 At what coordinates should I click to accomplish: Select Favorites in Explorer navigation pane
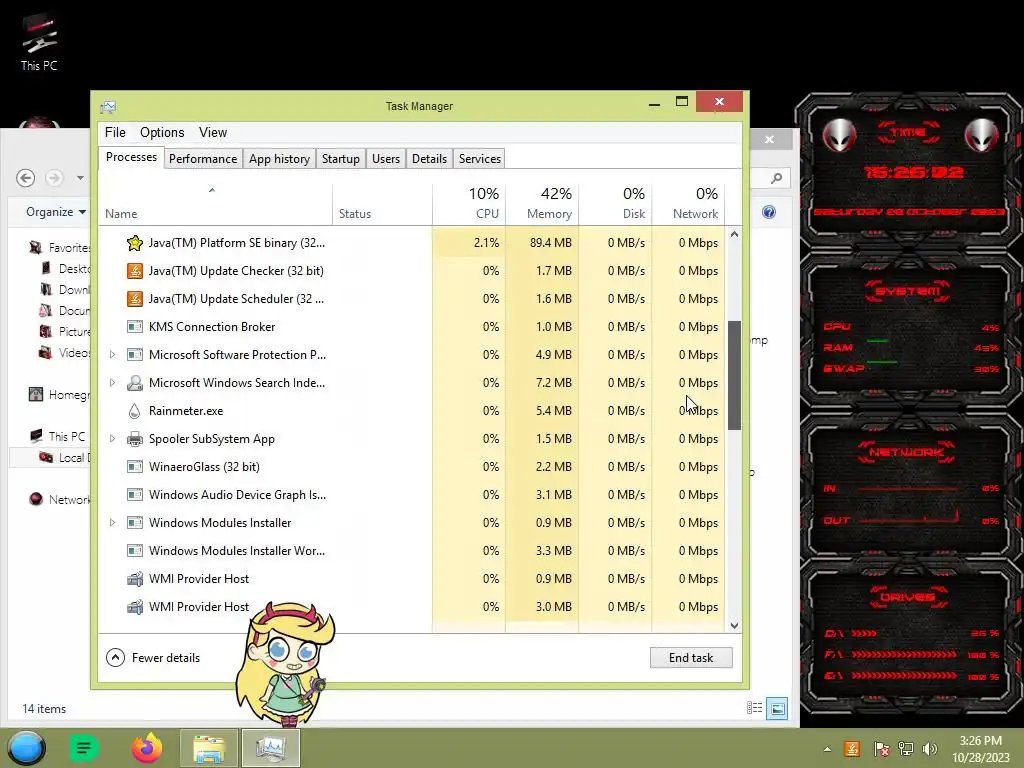(59, 248)
